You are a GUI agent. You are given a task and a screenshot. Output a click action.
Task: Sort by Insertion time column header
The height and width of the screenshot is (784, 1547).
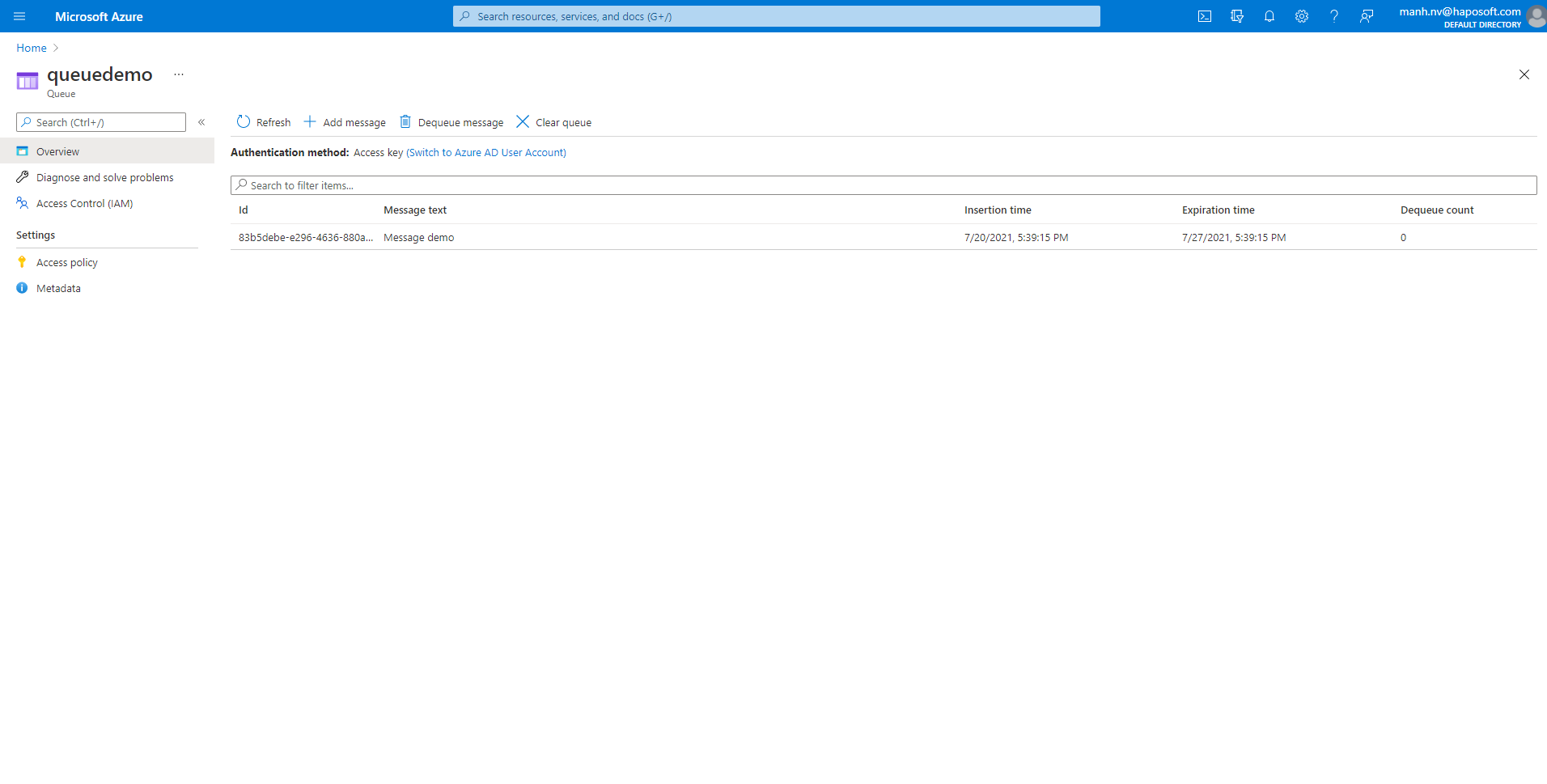tap(998, 210)
